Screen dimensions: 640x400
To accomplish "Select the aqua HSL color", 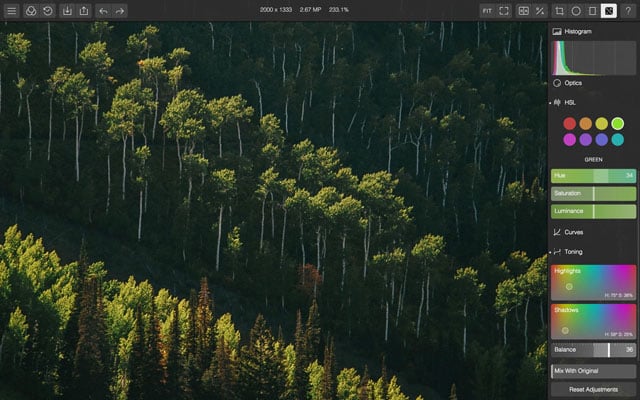I will (x=617, y=140).
